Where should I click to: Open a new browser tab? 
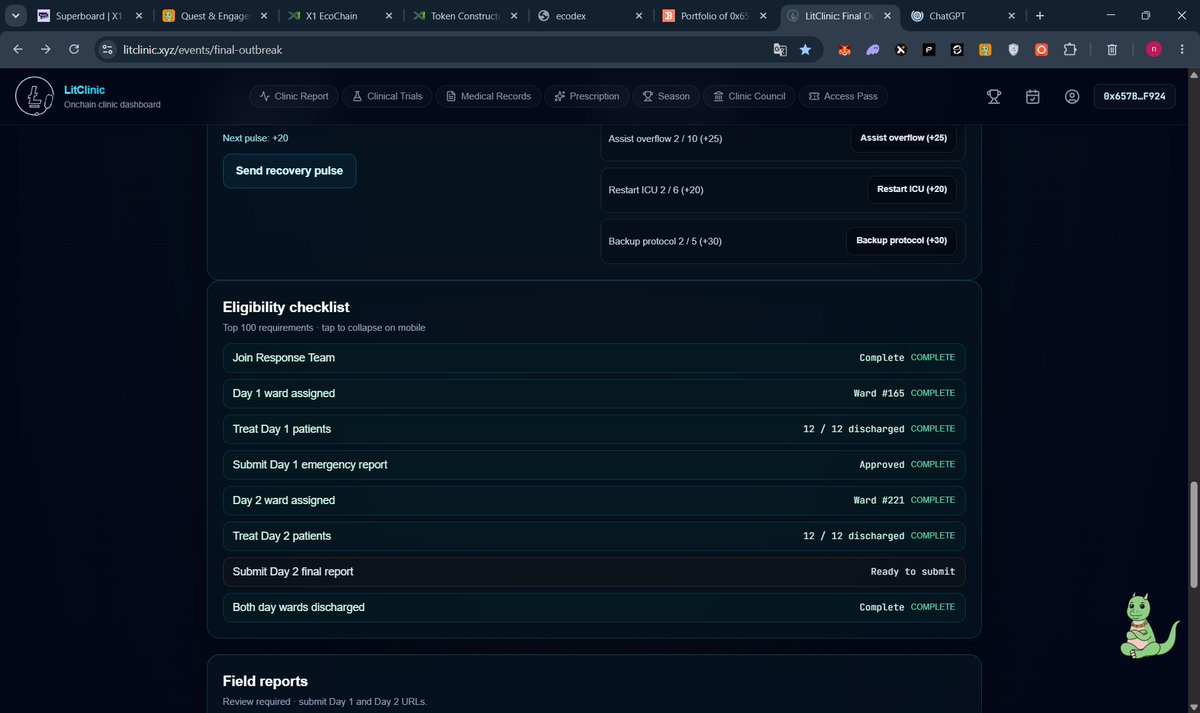point(1040,16)
